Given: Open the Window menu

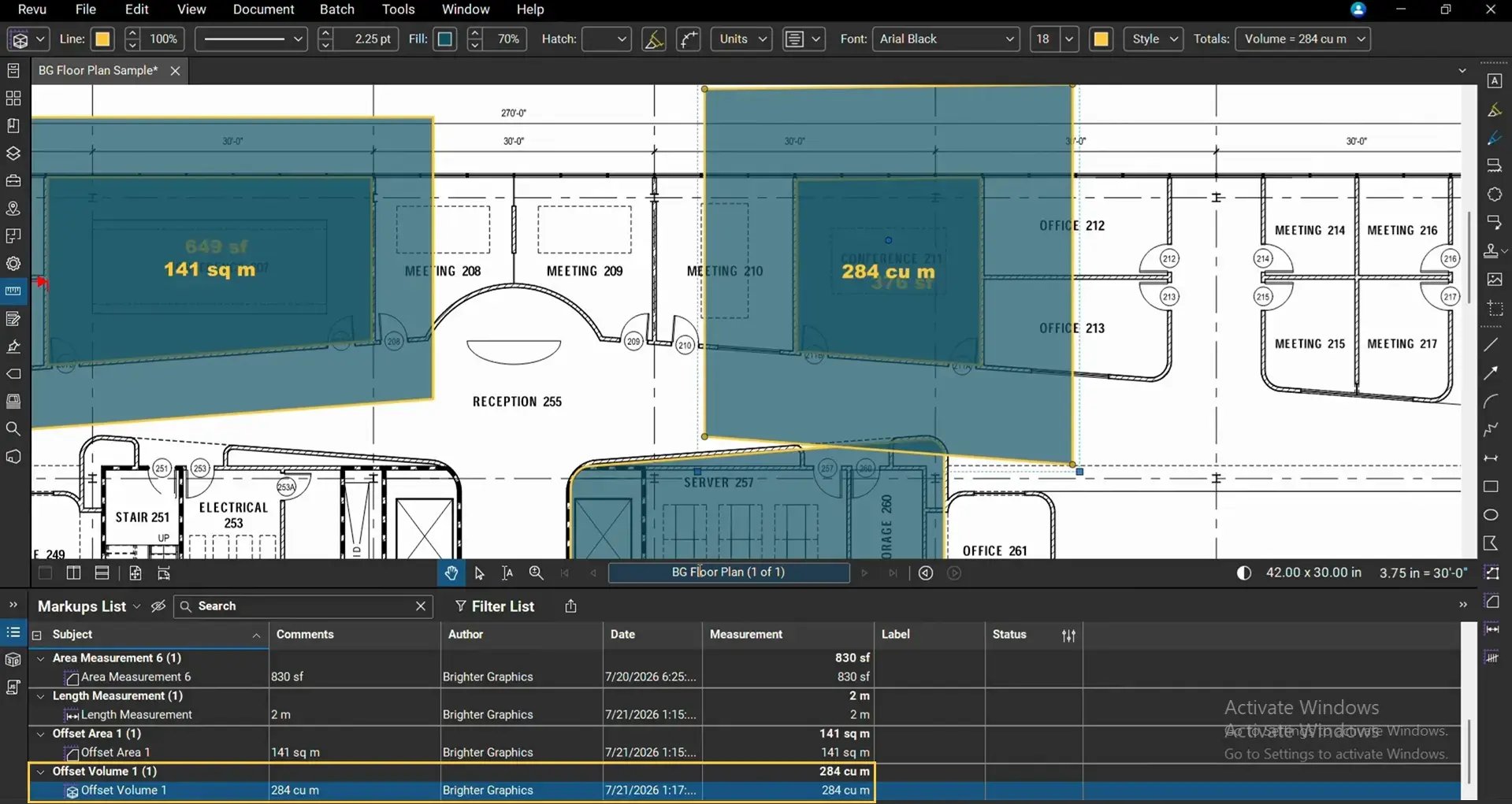Looking at the screenshot, I should tap(466, 9).
